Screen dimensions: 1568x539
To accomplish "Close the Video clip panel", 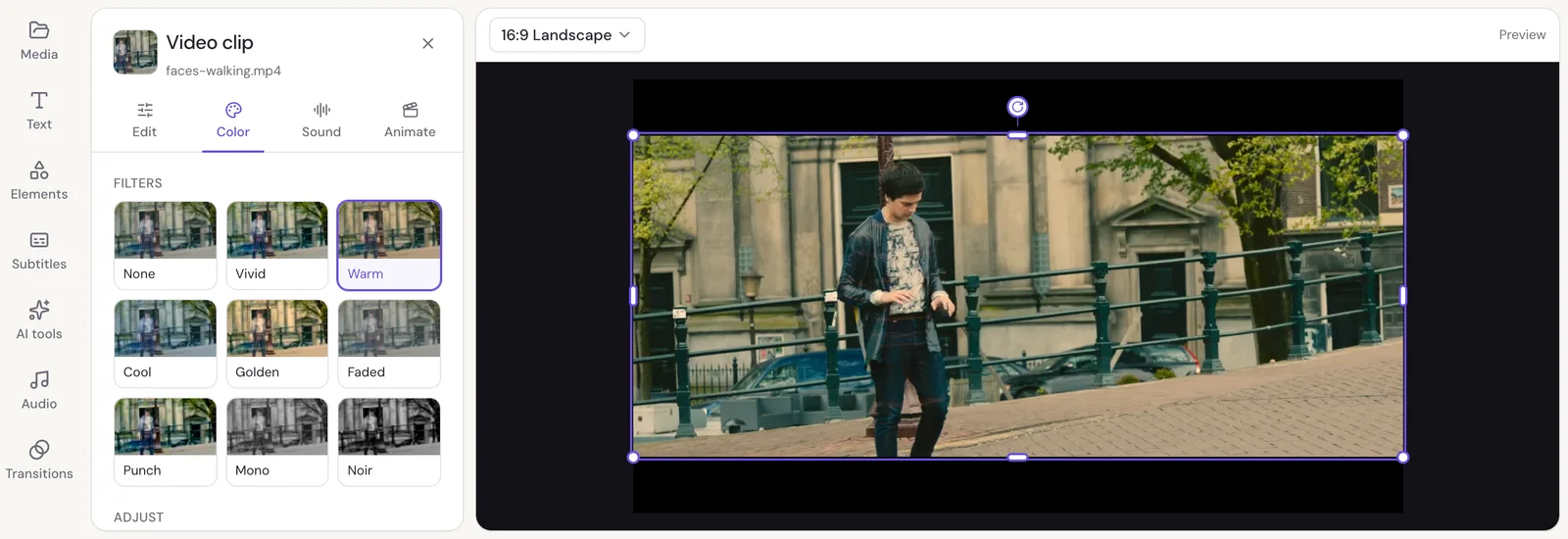I will [x=428, y=43].
